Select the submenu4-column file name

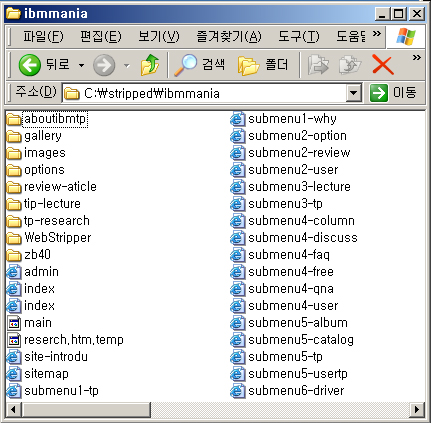[301, 221]
